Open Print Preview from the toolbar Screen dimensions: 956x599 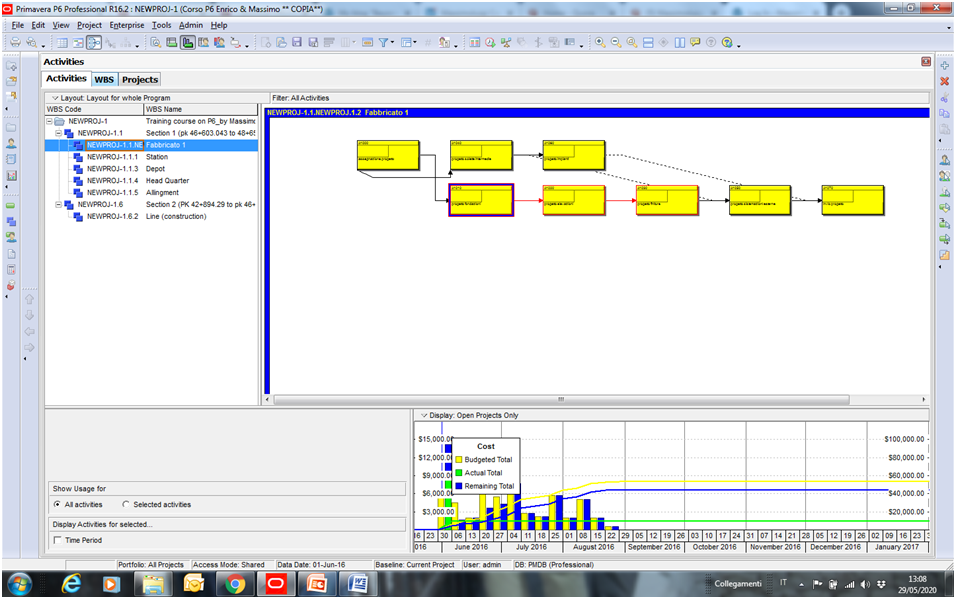pos(31,42)
